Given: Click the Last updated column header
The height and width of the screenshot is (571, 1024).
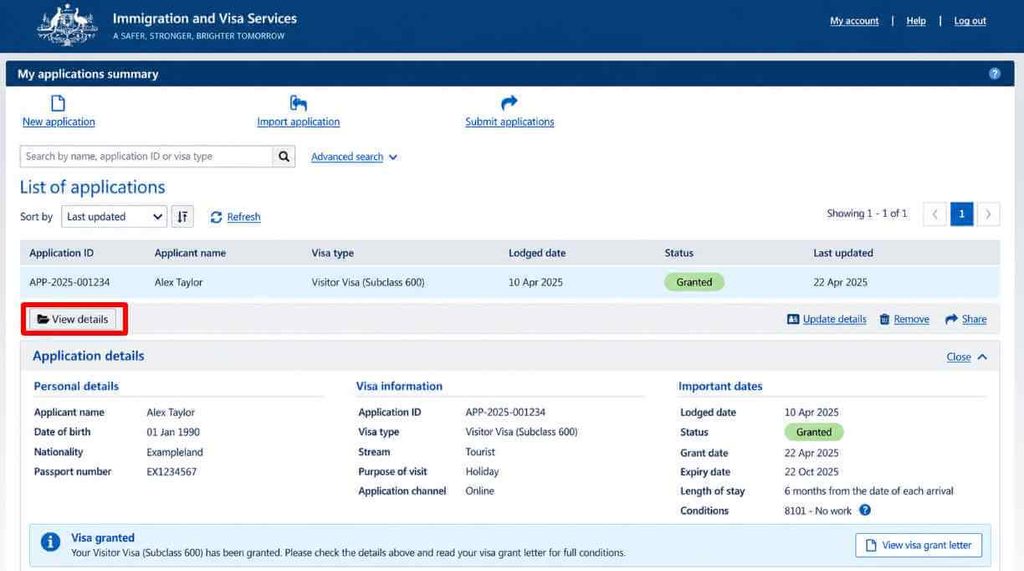Looking at the screenshot, I should 842,253.
